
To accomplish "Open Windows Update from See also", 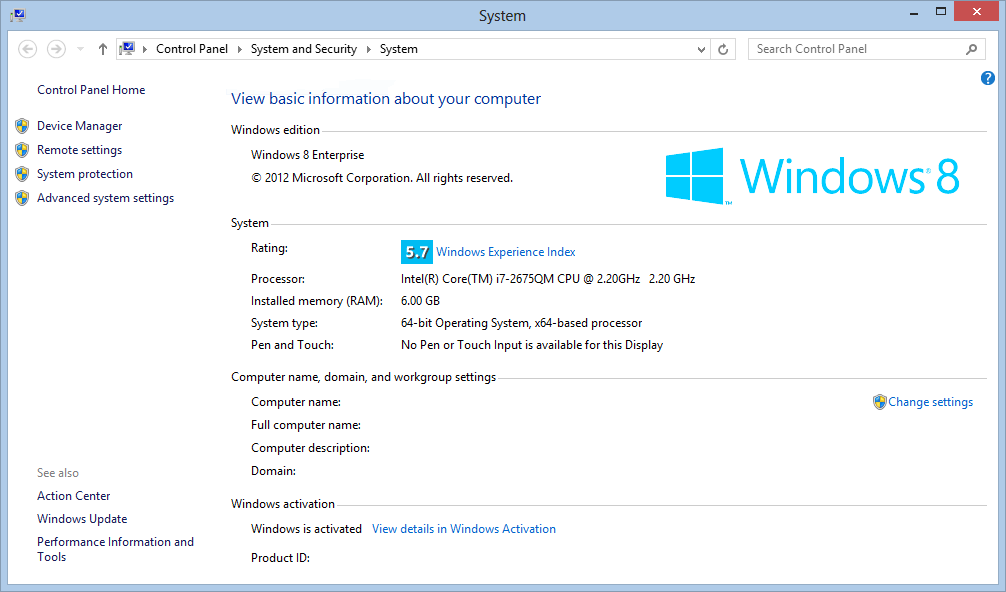I will (x=82, y=519).
